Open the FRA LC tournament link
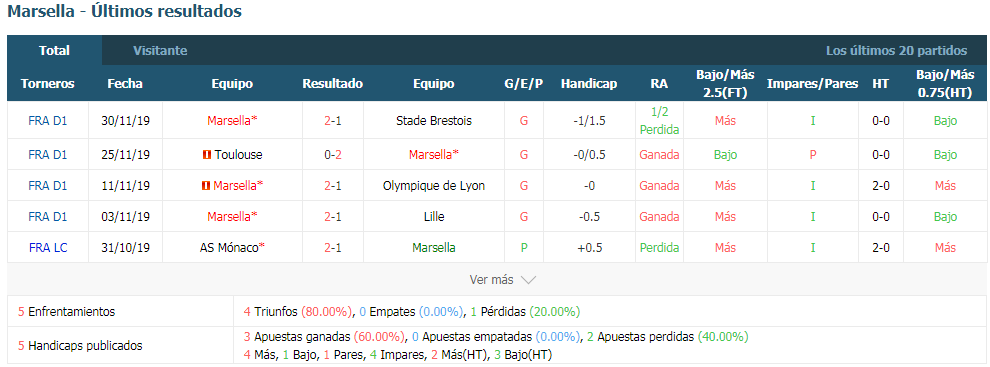This screenshot has height=367, width=990. 48,248
